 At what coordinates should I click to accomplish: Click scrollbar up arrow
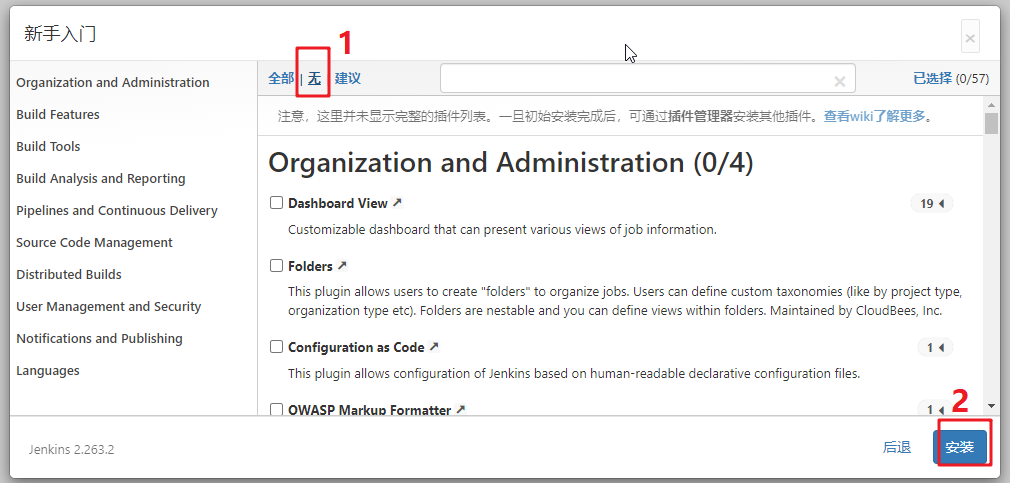[x=991, y=104]
